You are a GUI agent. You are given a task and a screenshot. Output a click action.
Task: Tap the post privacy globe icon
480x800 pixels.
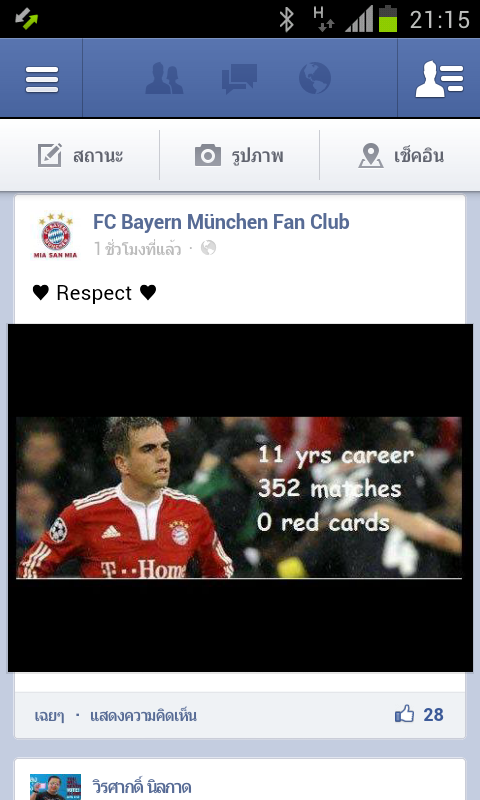click(x=208, y=248)
